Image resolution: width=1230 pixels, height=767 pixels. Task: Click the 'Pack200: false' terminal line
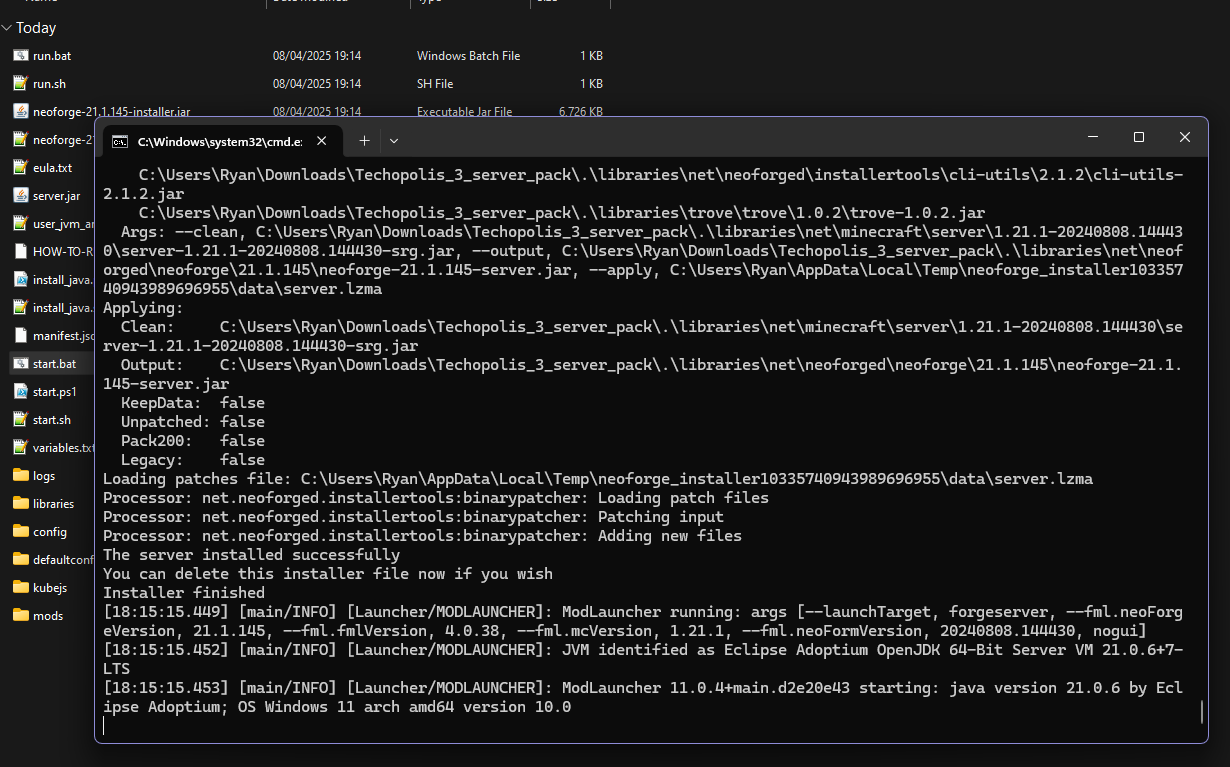pos(193,441)
